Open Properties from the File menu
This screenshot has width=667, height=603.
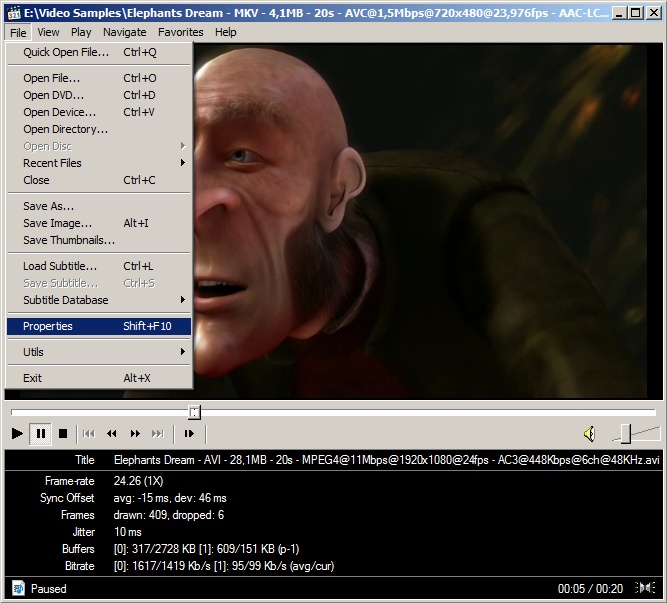(x=99, y=326)
